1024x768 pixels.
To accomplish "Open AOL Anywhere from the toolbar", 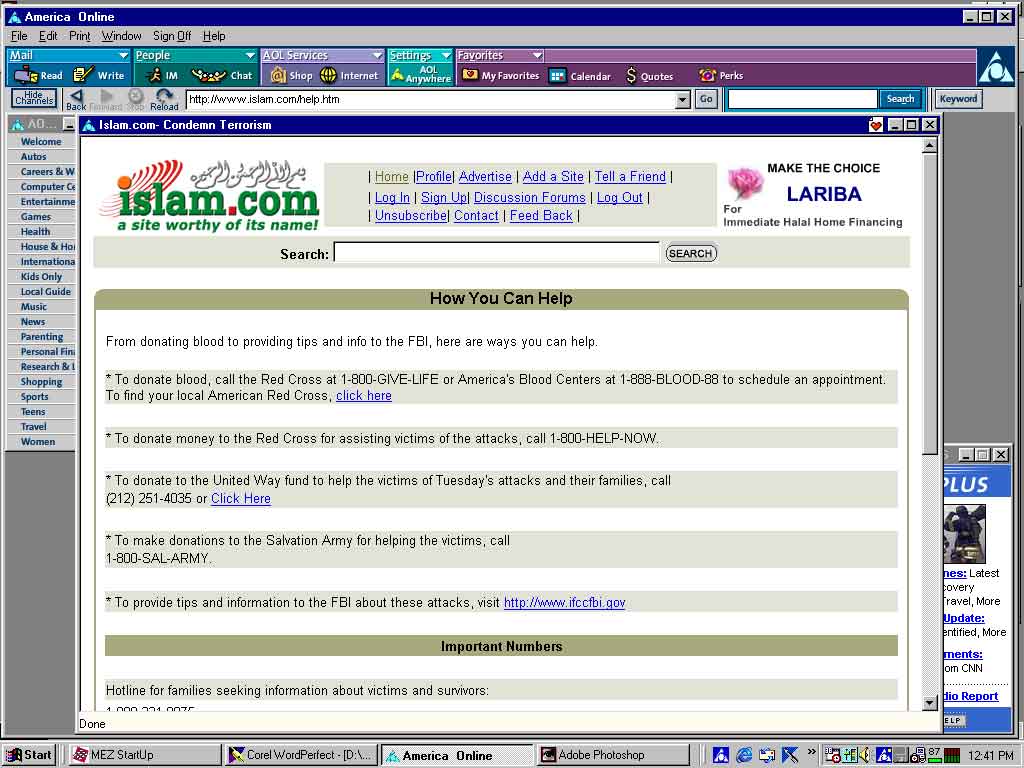I will [421, 74].
